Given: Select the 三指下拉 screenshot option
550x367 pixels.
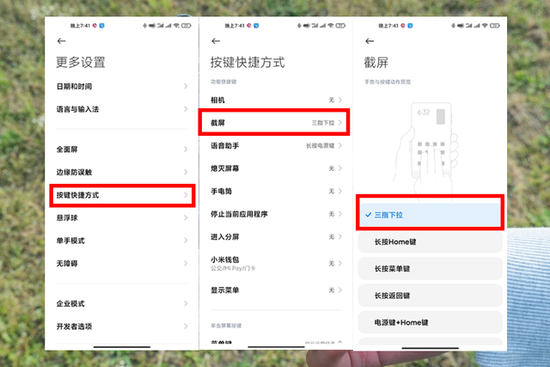Looking at the screenshot, I should click(x=430, y=215).
